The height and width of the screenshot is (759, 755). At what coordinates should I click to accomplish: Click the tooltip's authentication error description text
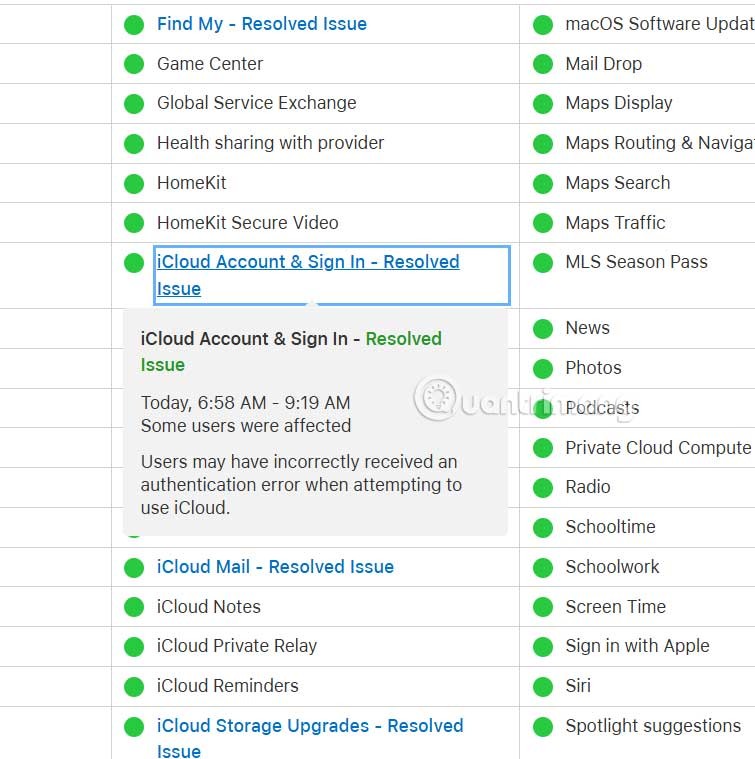coord(300,485)
